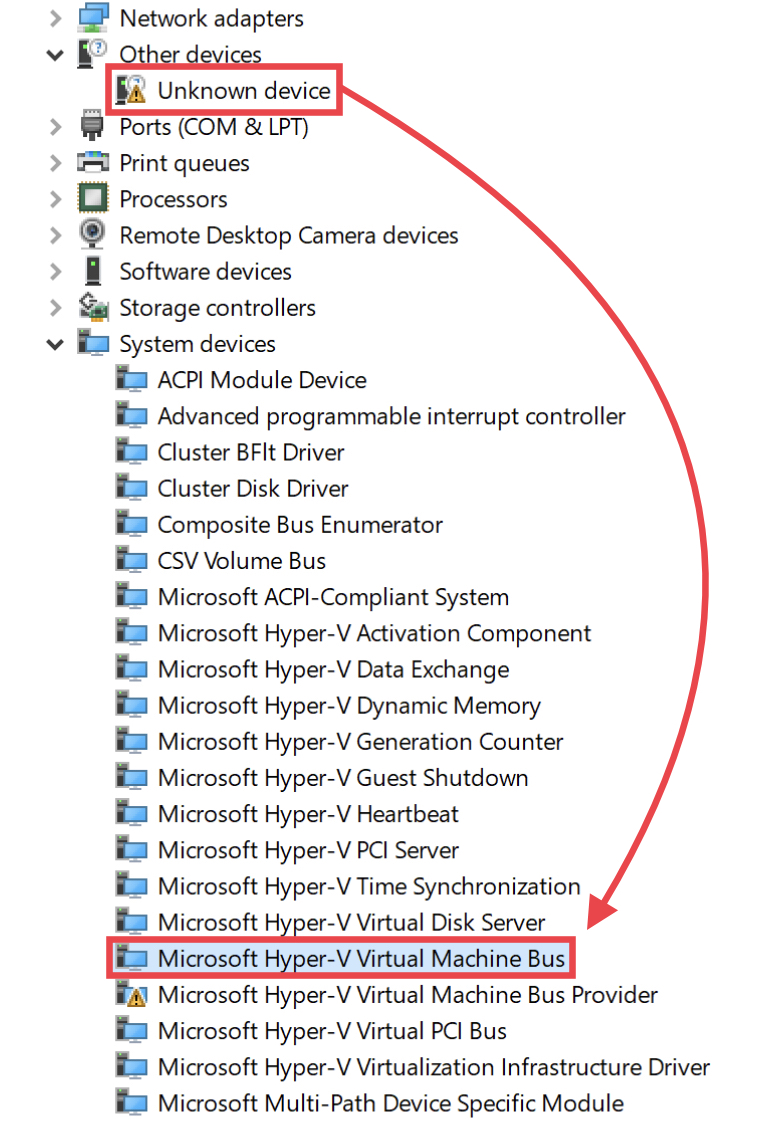
Task: Click Virtual Machine Bus Provider warning icon
Action: (131, 995)
